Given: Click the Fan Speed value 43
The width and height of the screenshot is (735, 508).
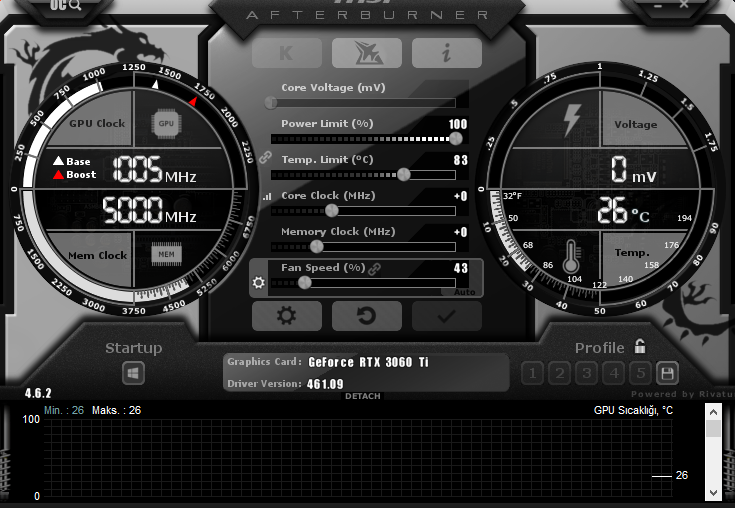Looking at the screenshot, I should point(460,268).
